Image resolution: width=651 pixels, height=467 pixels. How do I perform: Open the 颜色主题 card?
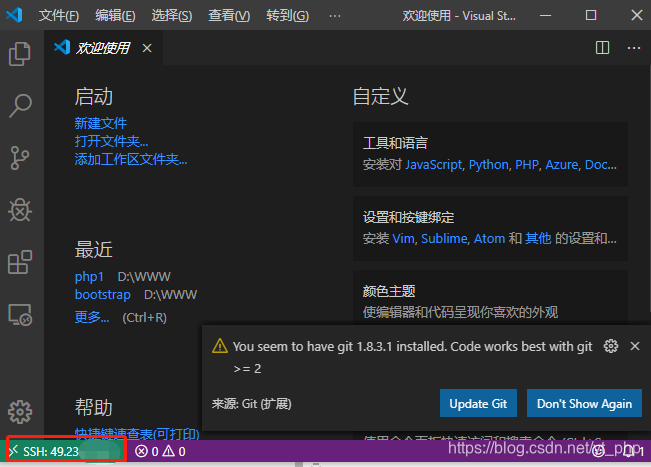coord(490,298)
